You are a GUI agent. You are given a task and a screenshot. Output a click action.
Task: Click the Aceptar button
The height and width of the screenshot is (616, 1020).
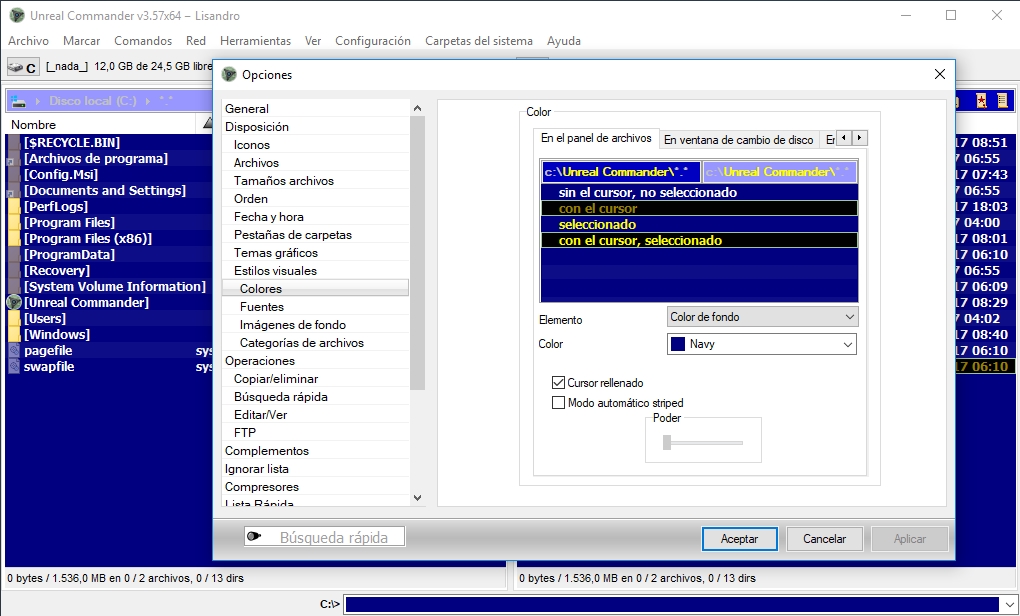740,539
